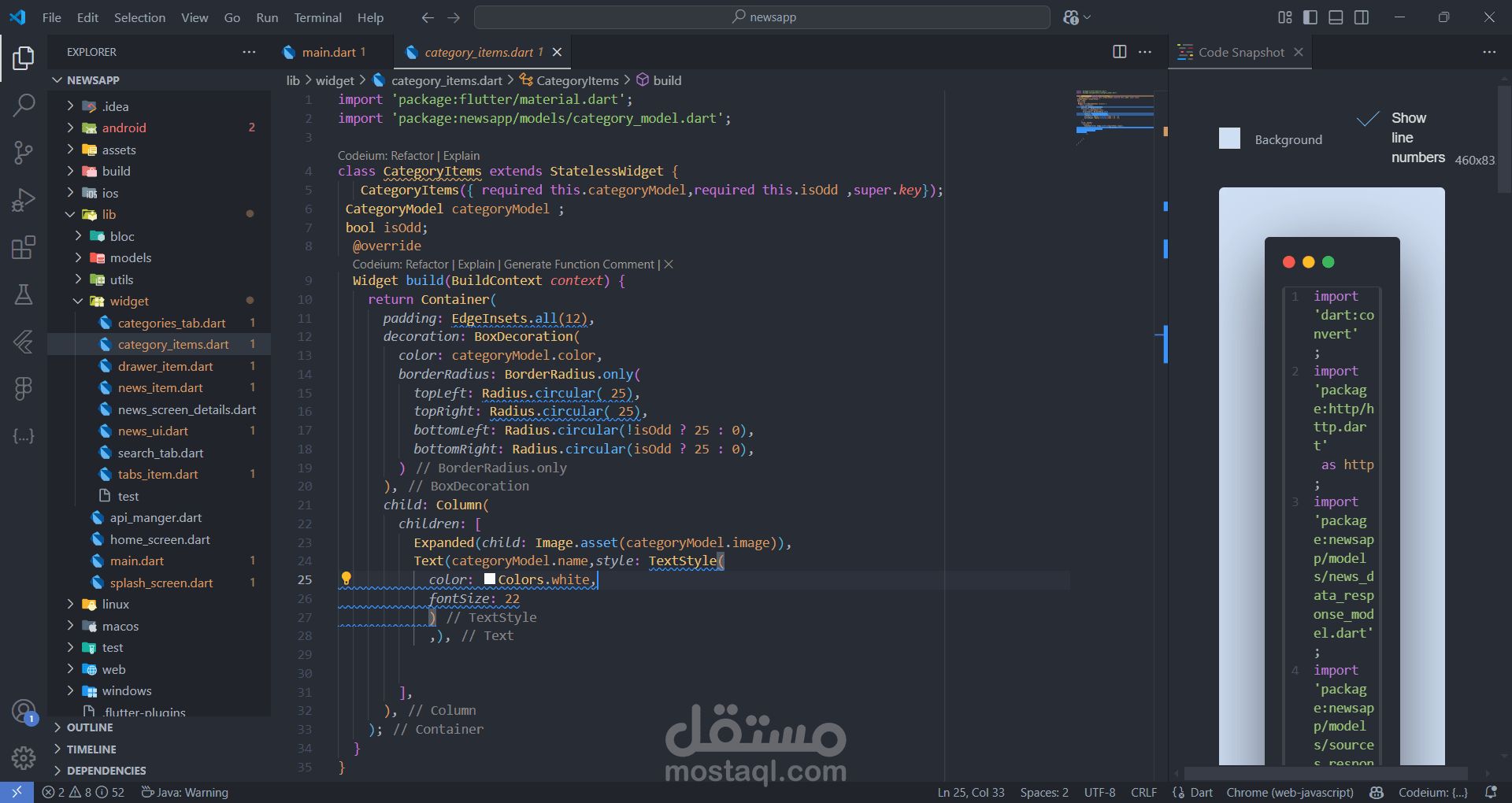Image resolution: width=1512 pixels, height=803 pixels.
Task: Open the Codeium sidebar icon
Action: click(x=24, y=341)
